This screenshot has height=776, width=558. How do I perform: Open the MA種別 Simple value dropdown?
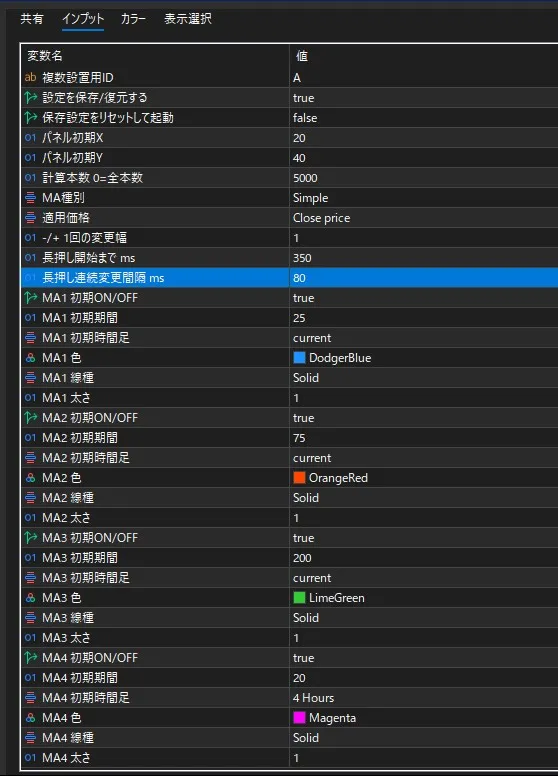423,197
